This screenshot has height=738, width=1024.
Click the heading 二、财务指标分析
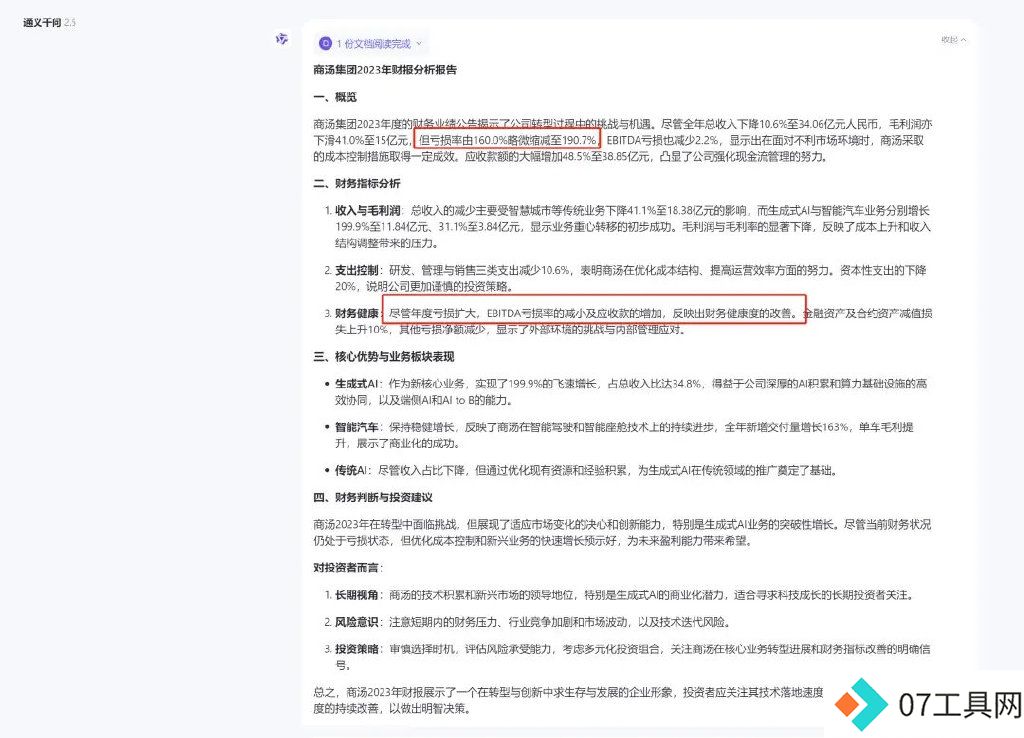[x=357, y=184]
